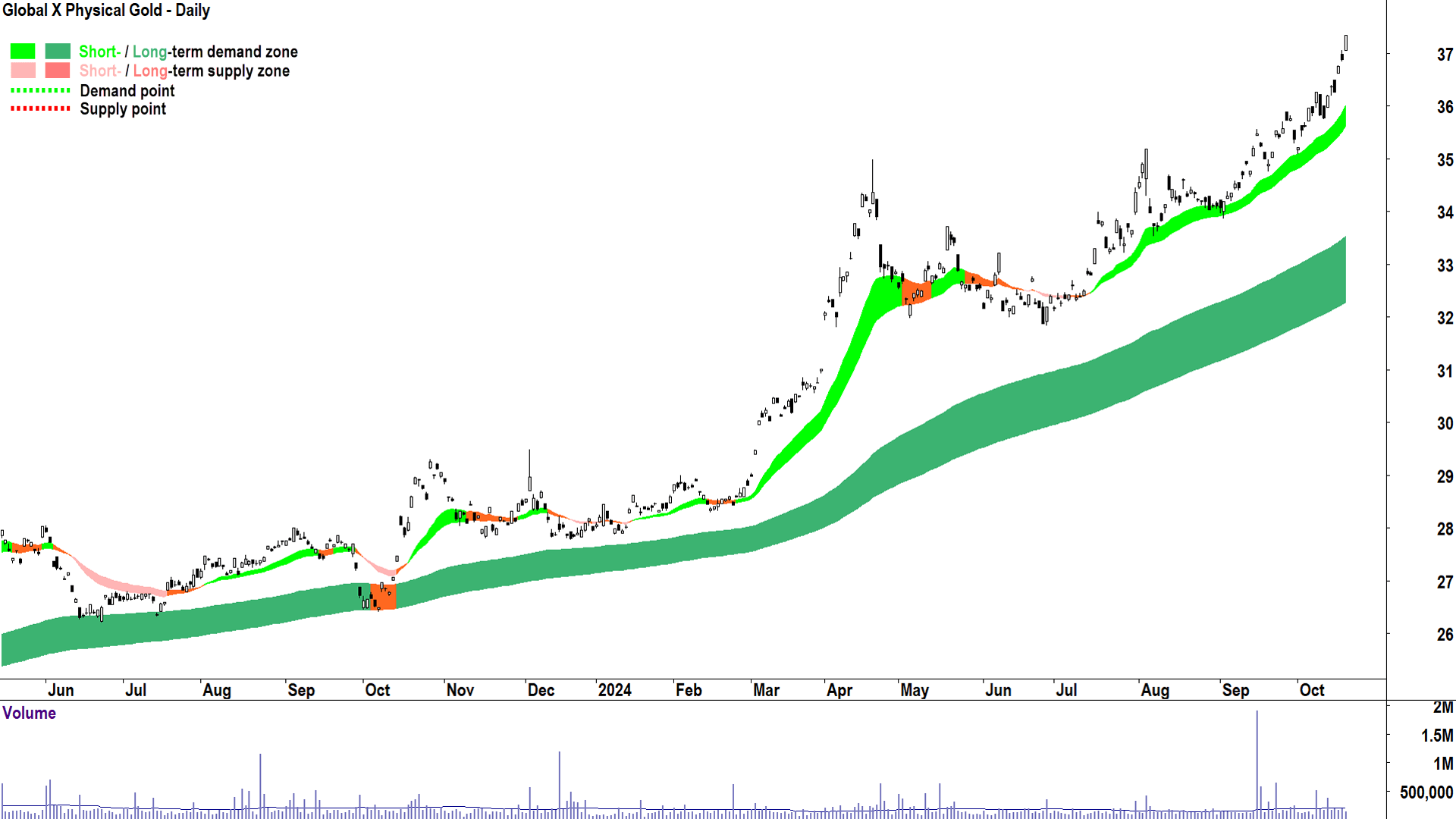The width and height of the screenshot is (1456, 819).
Task: Click the May label on time axis
Action: pos(915,690)
